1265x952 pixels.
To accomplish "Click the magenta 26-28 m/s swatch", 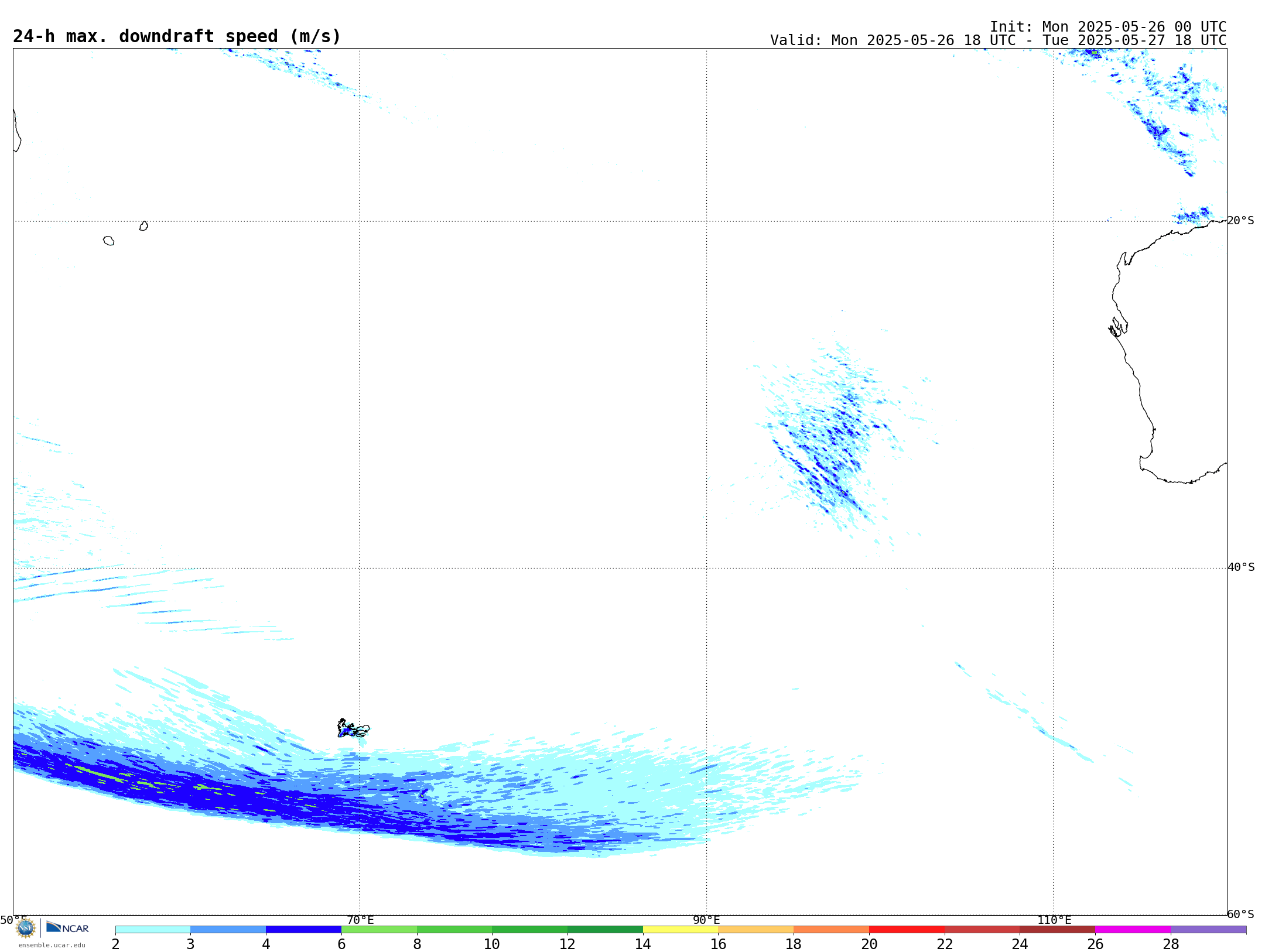I will point(1133,930).
